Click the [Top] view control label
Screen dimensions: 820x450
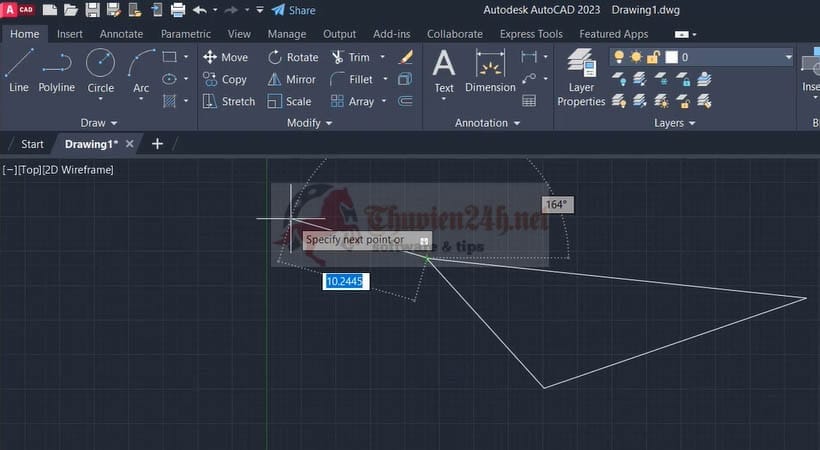click(29, 170)
